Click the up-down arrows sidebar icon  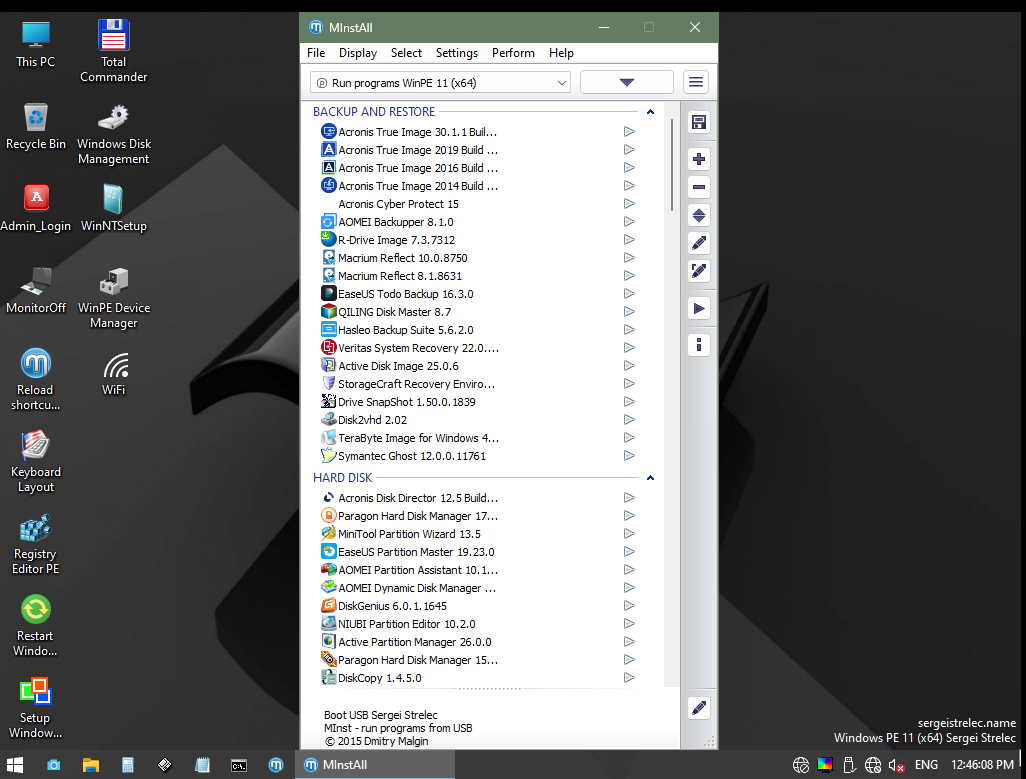(699, 215)
